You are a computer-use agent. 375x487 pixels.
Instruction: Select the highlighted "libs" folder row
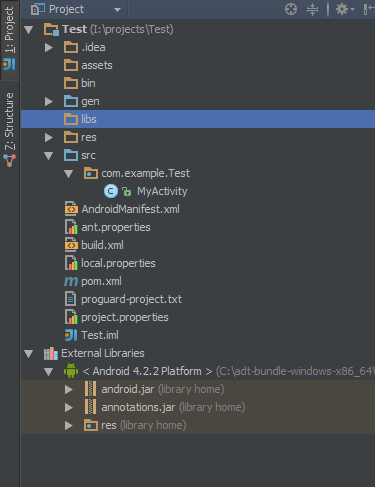click(198, 119)
